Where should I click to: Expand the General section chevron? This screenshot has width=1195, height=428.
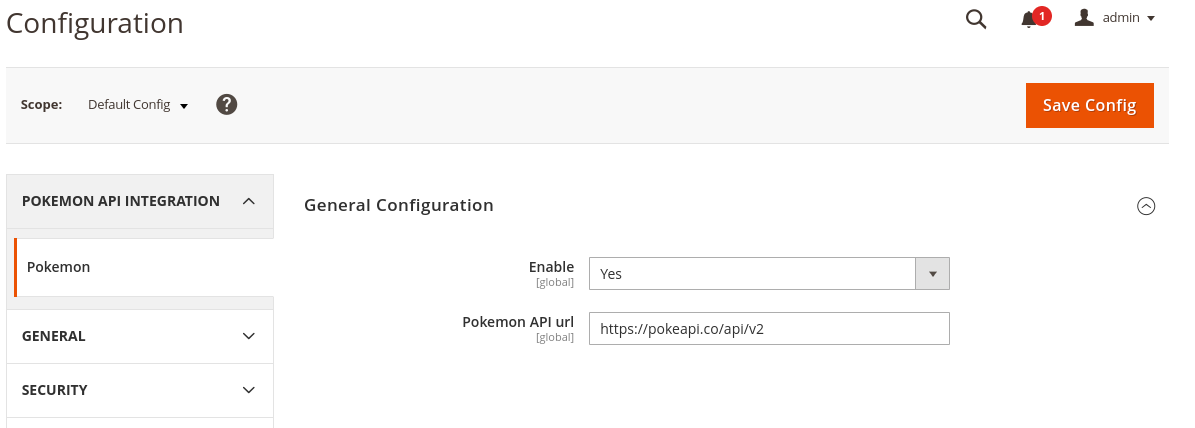(x=249, y=336)
